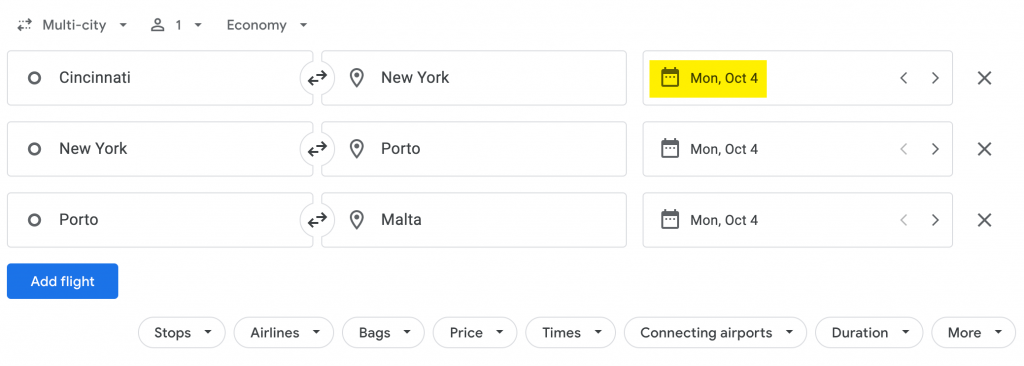1024x366 pixels.
Task: Remove the Cincinnati to New York flight
Action: pos(984,78)
